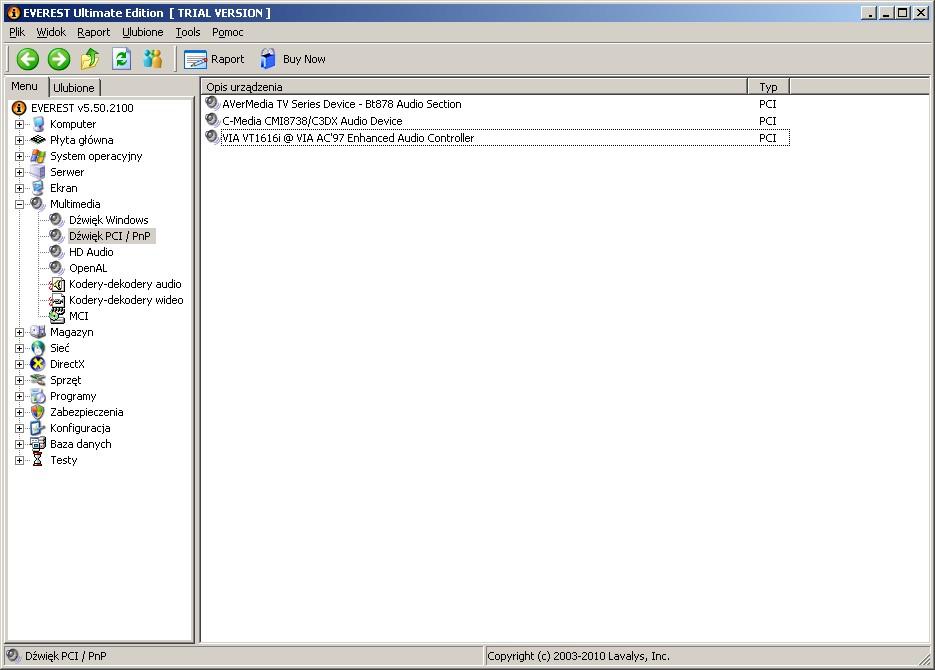Click the Komputer monitor icon
This screenshot has width=935, height=670.
pyautogui.click(x=38, y=124)
